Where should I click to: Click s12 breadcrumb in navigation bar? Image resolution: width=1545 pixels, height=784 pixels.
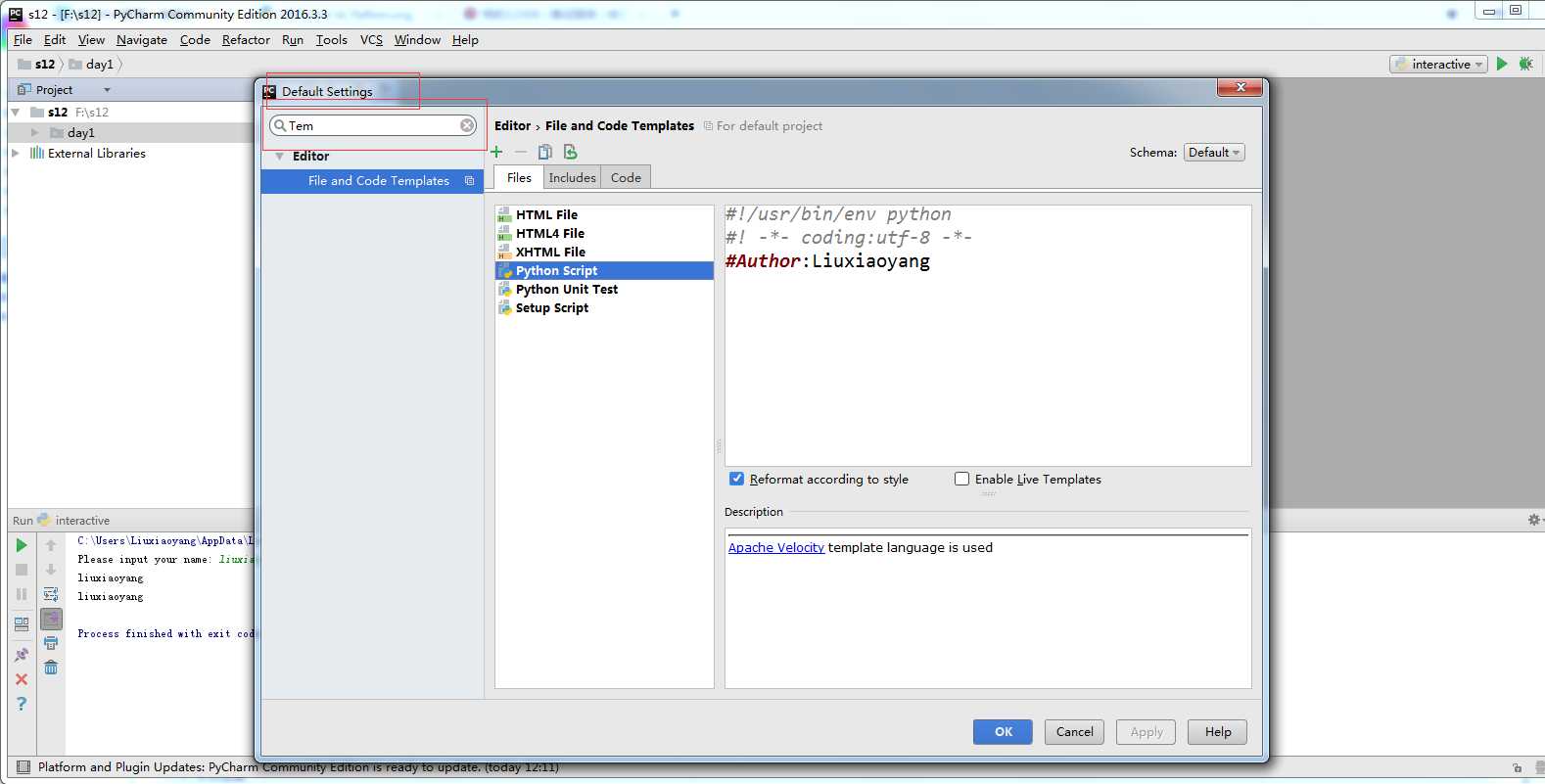[36, 64]
